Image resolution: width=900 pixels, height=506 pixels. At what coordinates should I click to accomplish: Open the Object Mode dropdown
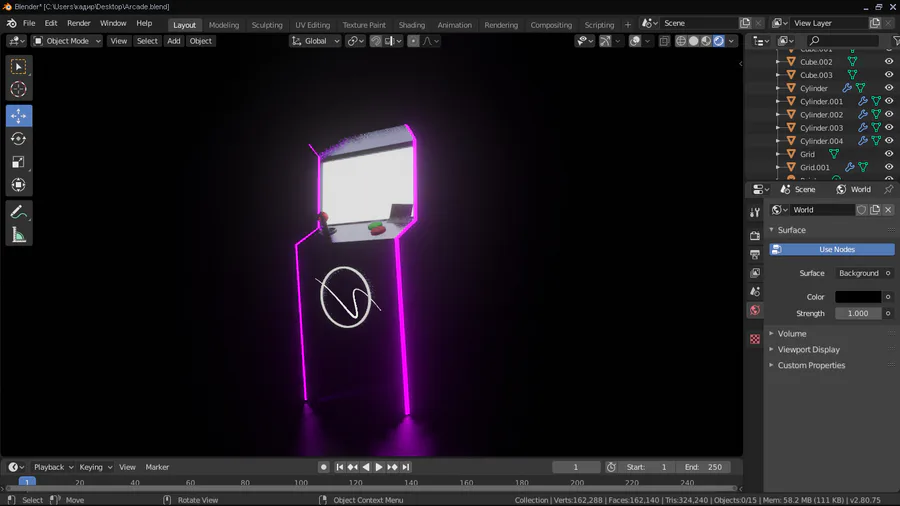click(x=67, y=41)
